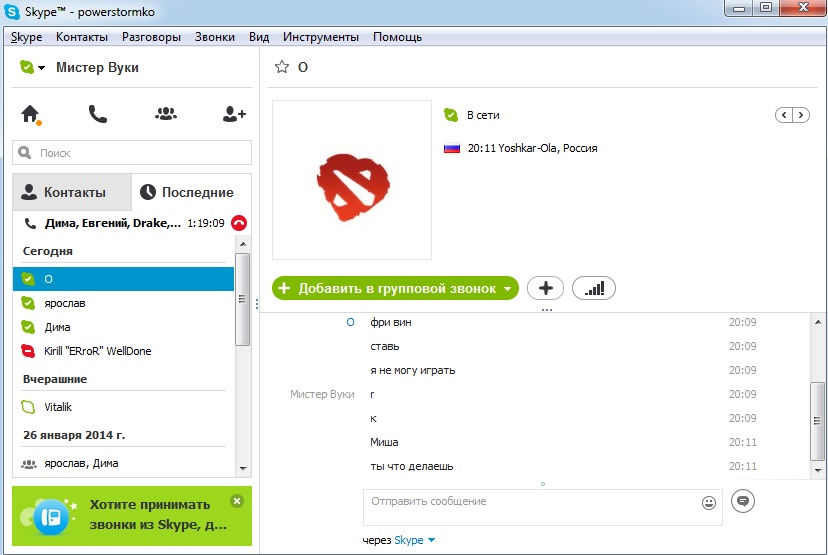Switch to the Последние tab

click(x=192, y=192)
